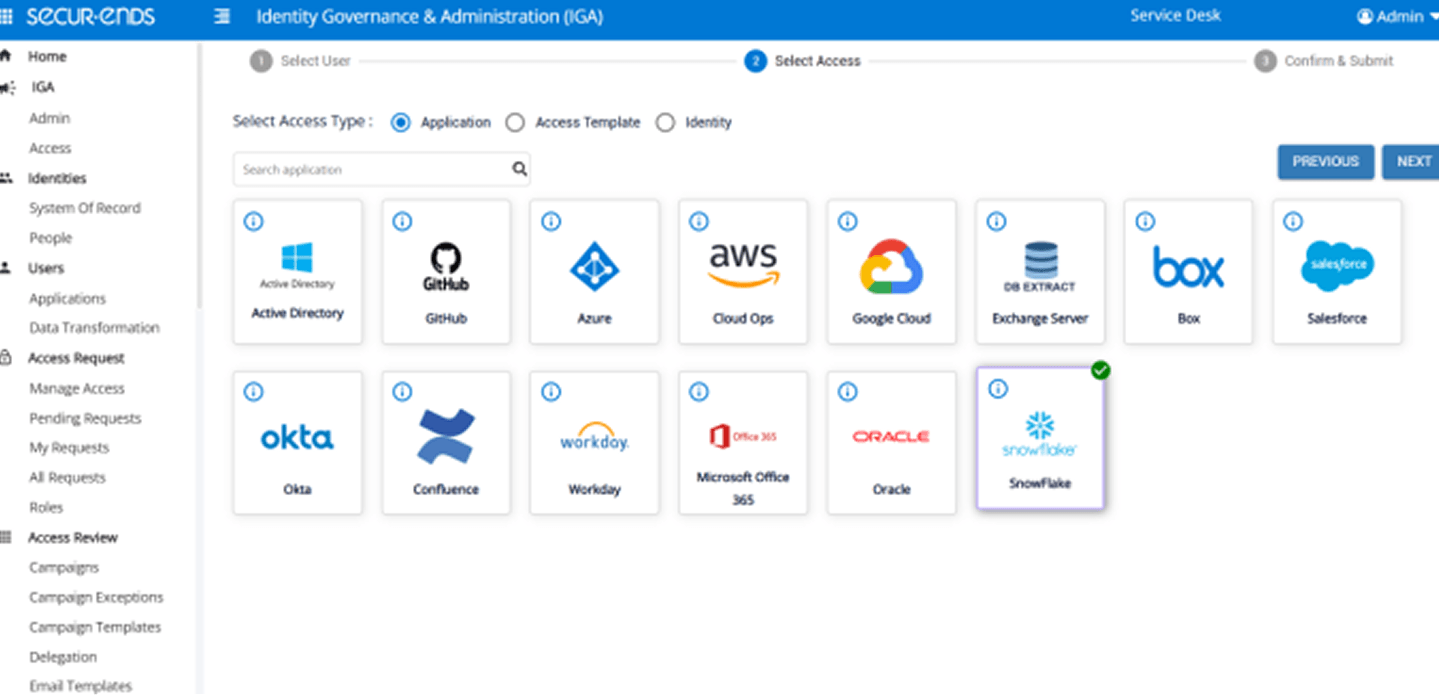This screenshot has width=1440, height=695.
Task: Toggle the sidebar collapse hamburger icon
Action: click(222, 17)
